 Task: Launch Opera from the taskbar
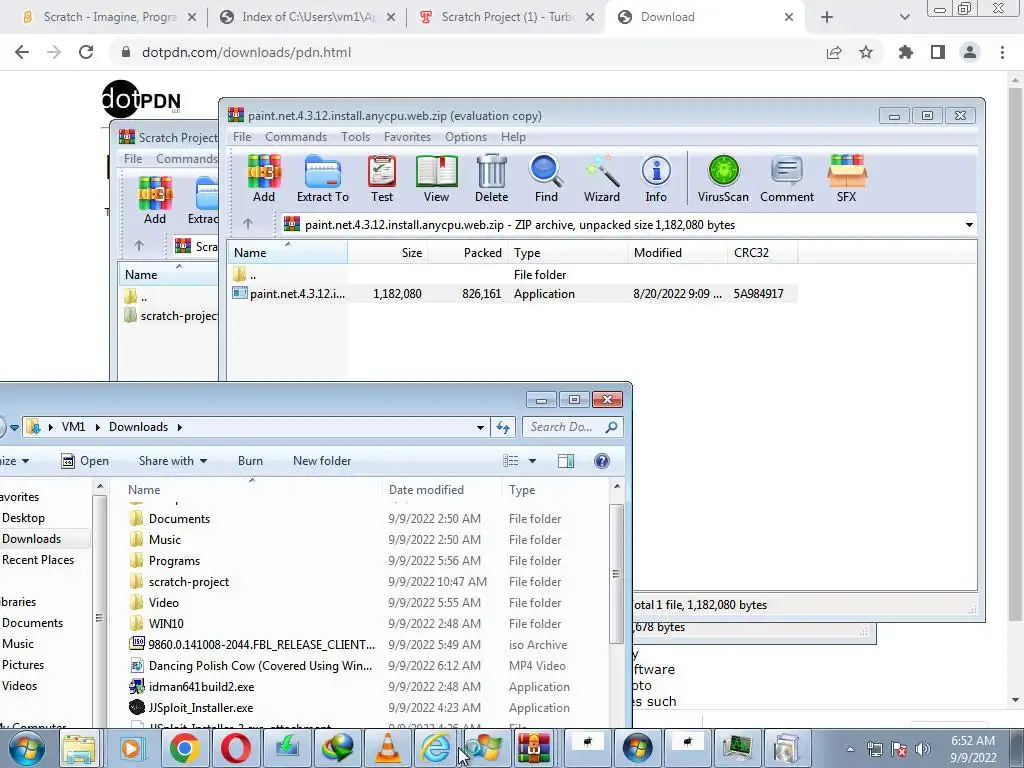pos(236,748)
